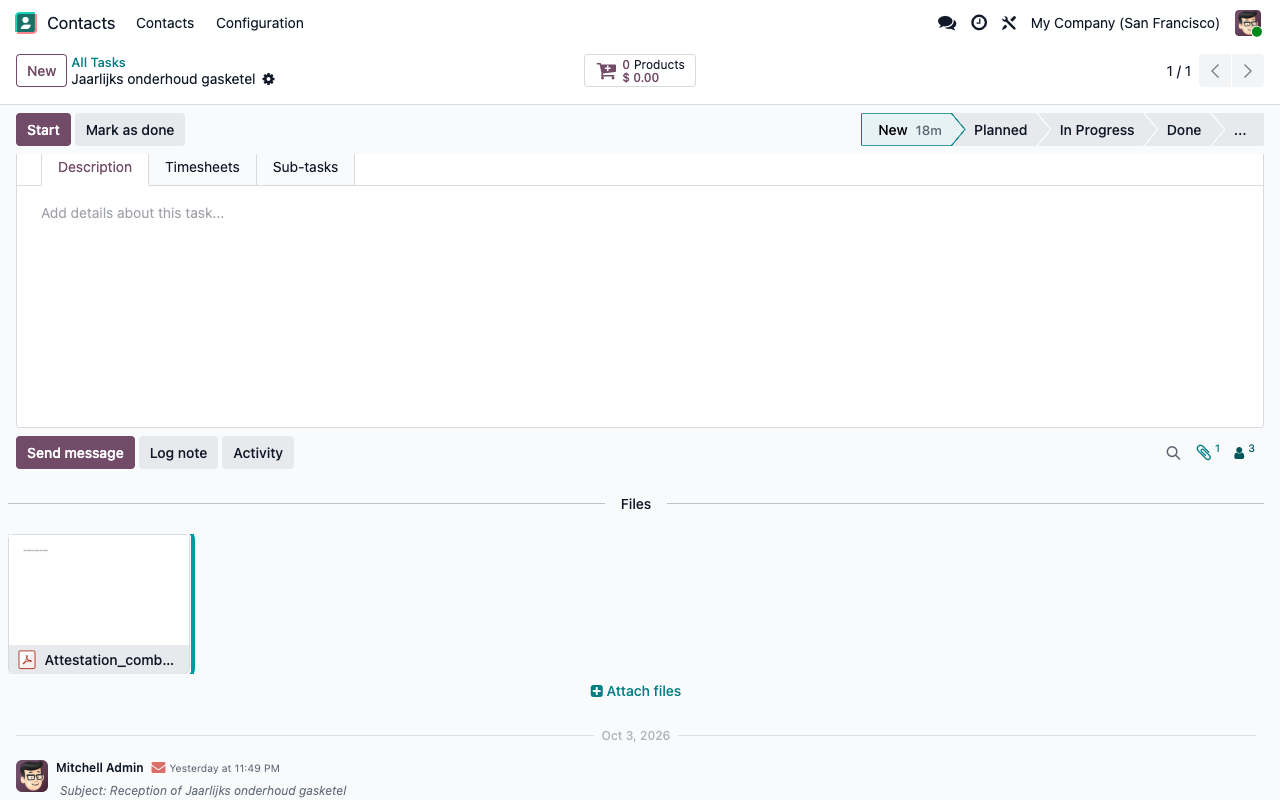Switch to the Timesheets tab
Viewport: 1280px width, 800px height.
(202, 167)
